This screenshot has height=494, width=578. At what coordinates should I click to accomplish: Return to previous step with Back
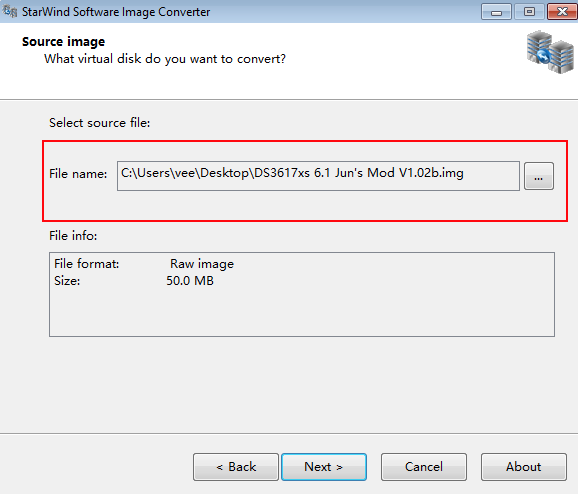(236, 467)
